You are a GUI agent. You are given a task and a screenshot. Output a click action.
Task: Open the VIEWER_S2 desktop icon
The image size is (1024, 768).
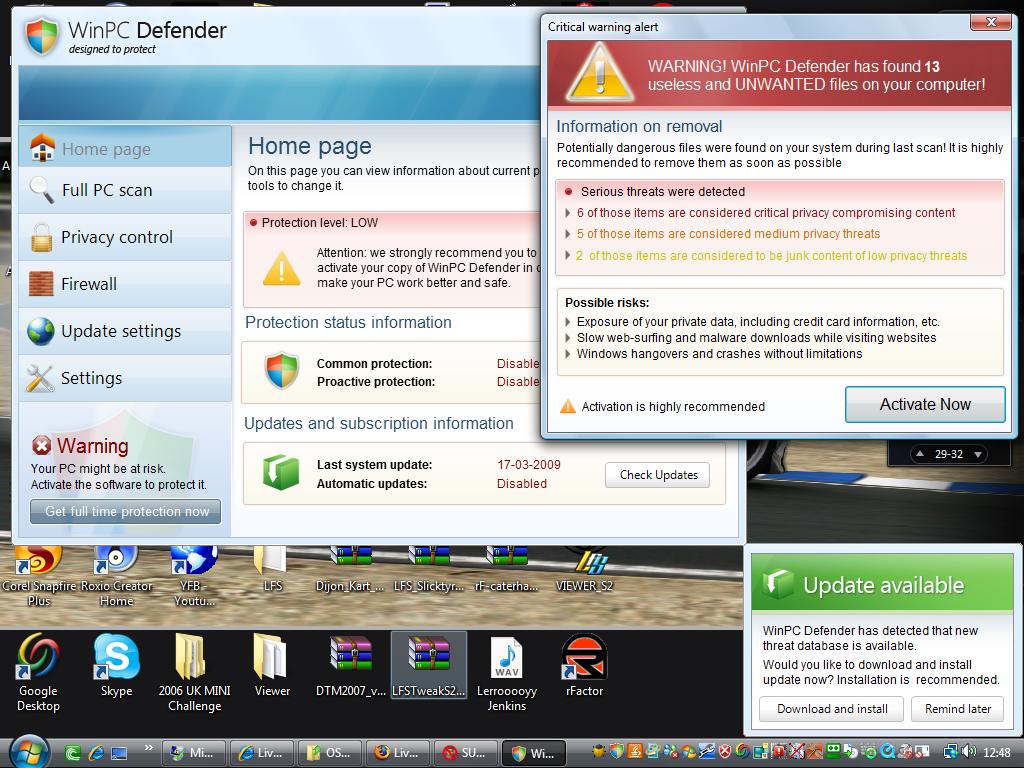pyautogui.click(x=584, y=571)
